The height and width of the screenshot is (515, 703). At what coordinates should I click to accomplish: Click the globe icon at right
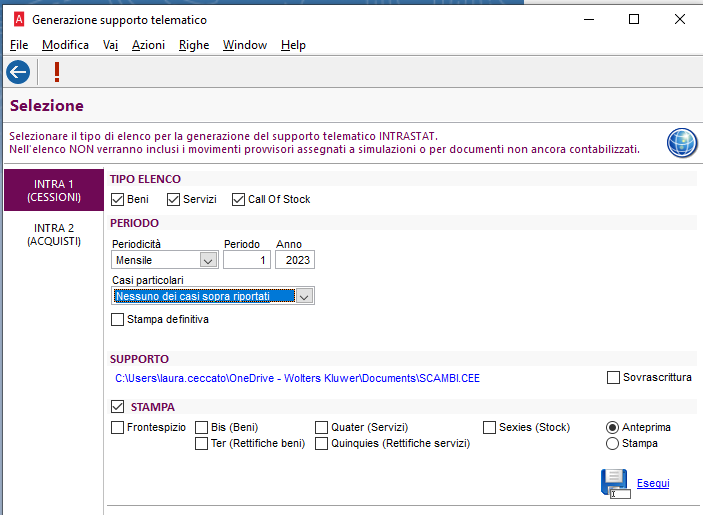pyautogui.click(x=681, y=143)
